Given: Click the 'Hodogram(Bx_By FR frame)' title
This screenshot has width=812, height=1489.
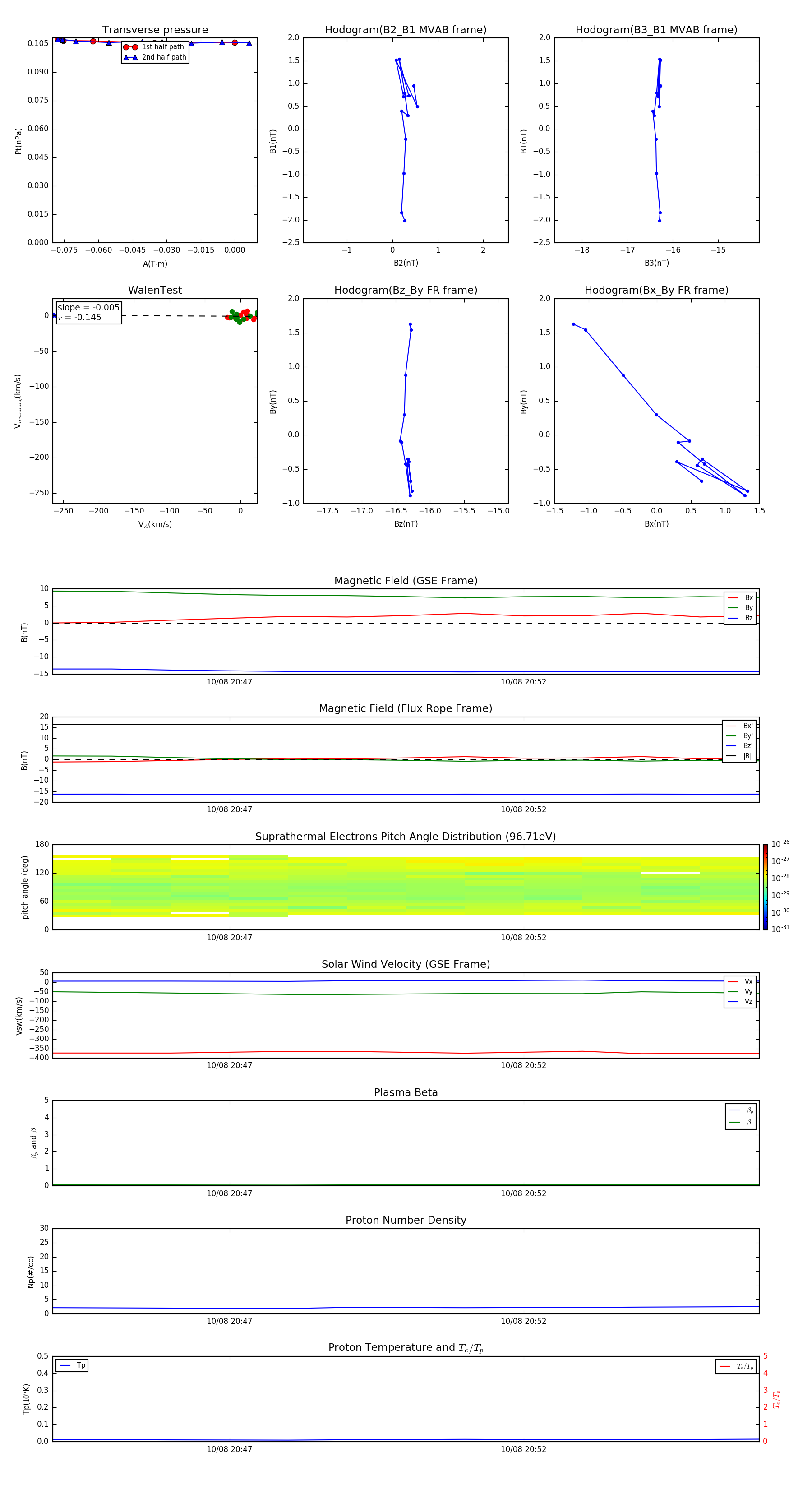Looking at the screenshot, I should (656, 290).
